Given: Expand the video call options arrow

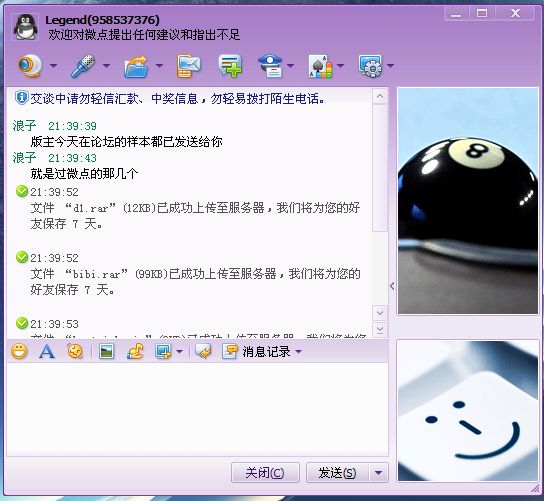Looking at the screenshot, I should 53,66.
